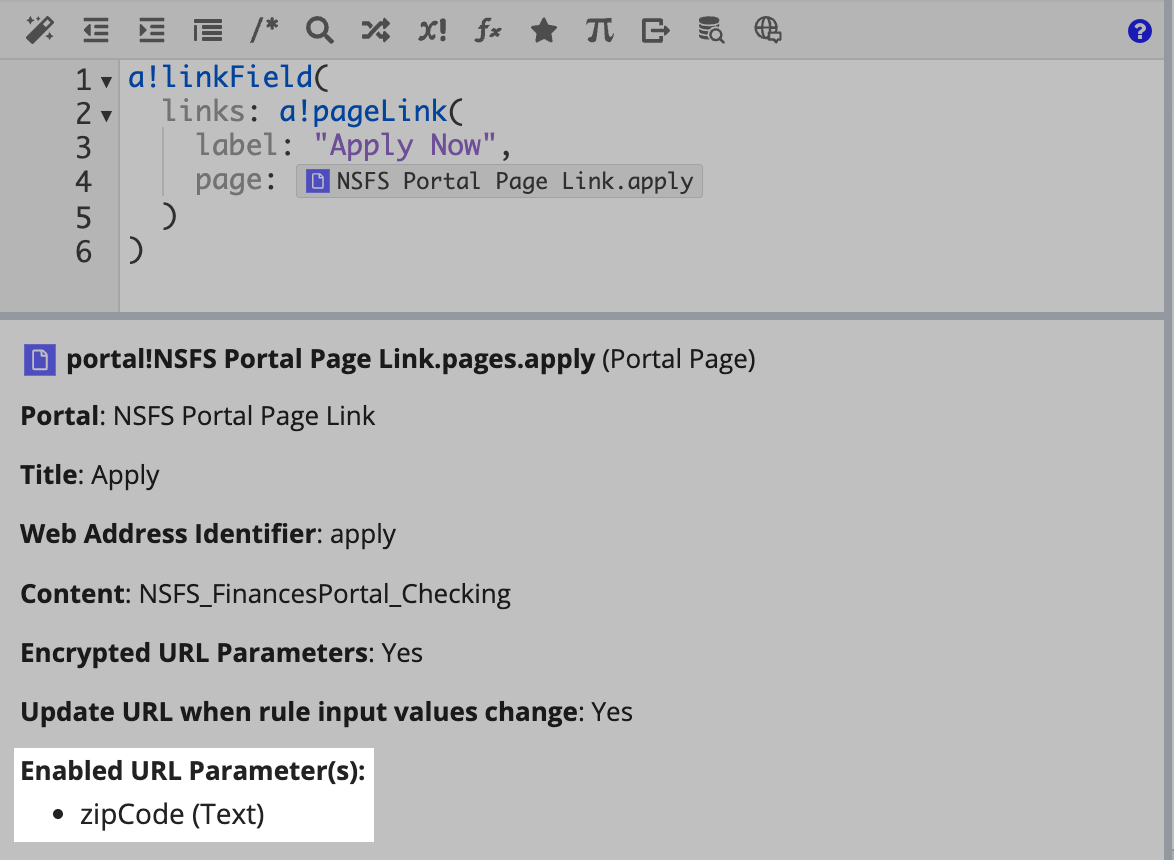
Task: Click the Portal: NSFS Portal Page Link text
Action: (198, 416)
